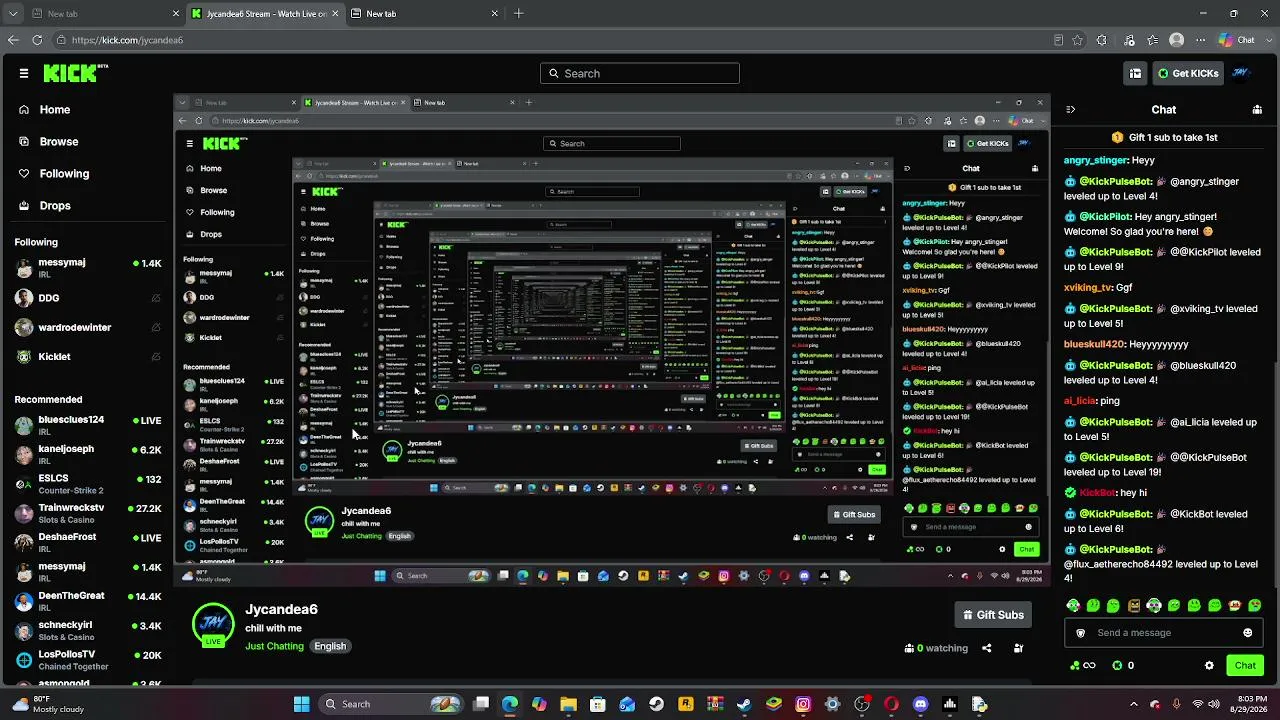Click the chat identity badge icon
1280x720 pixels.
coord(1080,633)
